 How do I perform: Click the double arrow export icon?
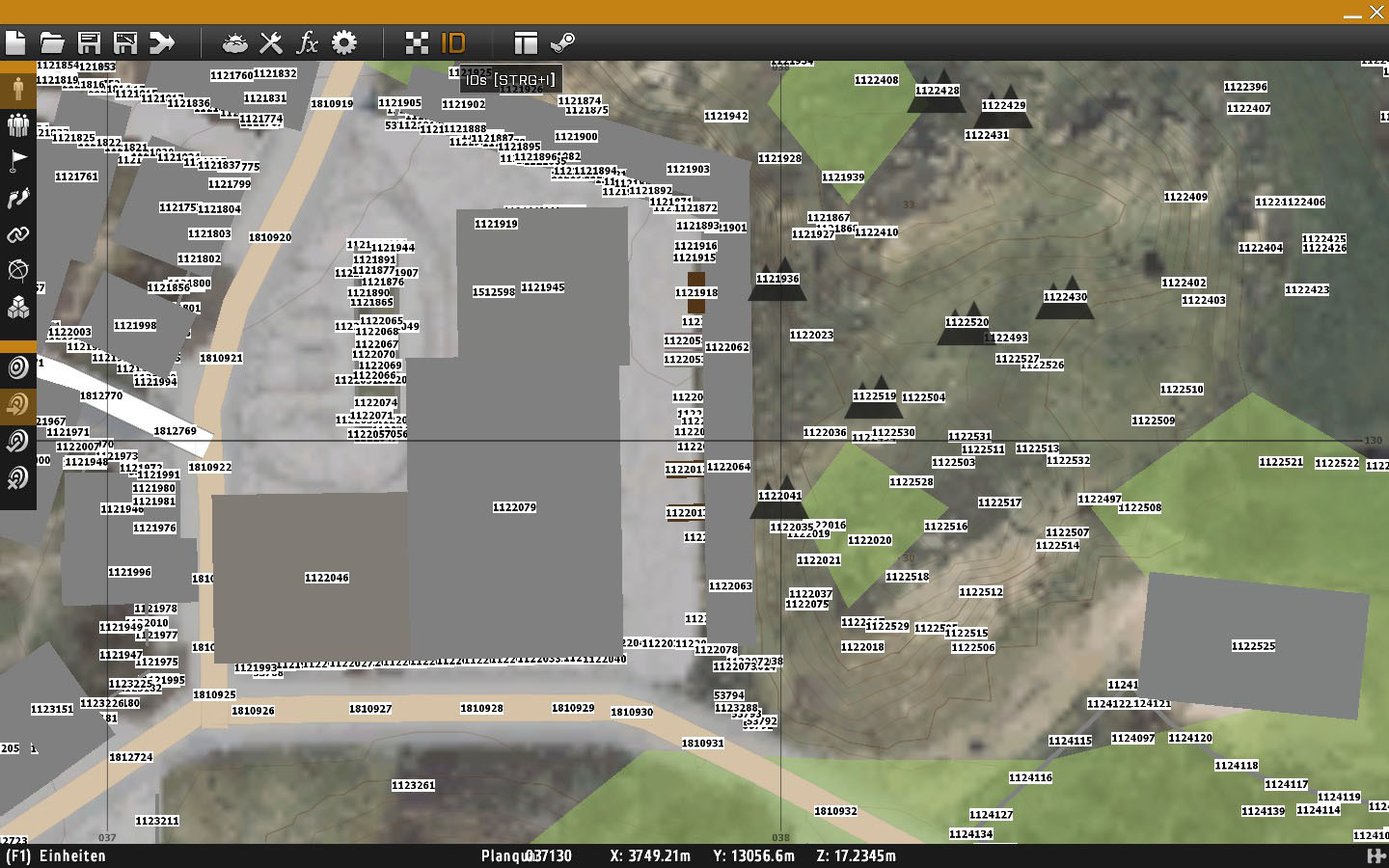coord(162,42)
